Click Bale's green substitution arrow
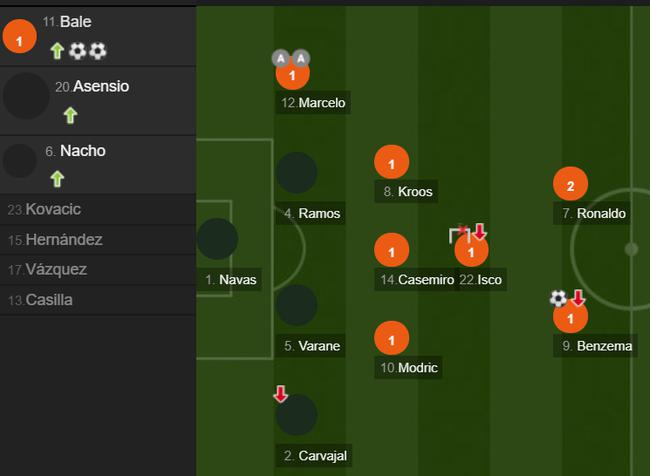This screenshot has height=476, width=650. point(57,51)
